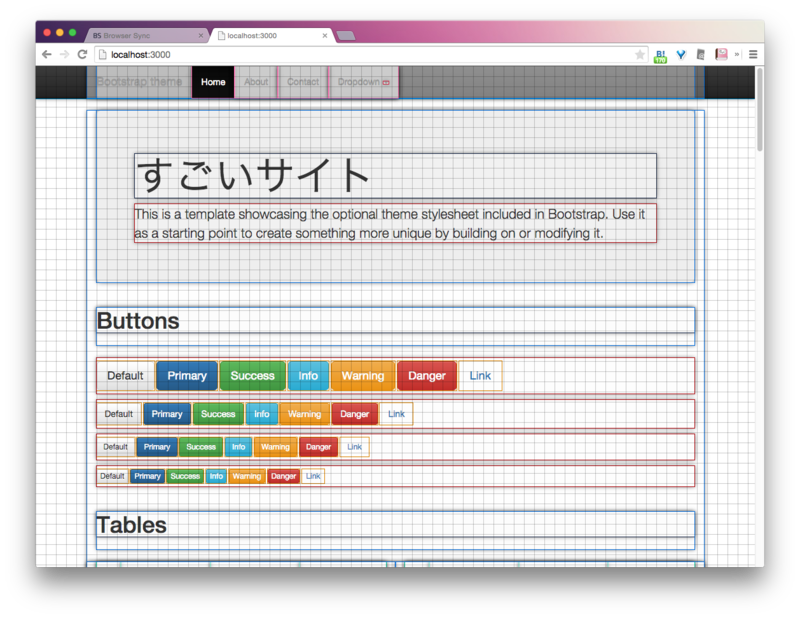
Task: Click second-row Link button
Action: [396, 414]
